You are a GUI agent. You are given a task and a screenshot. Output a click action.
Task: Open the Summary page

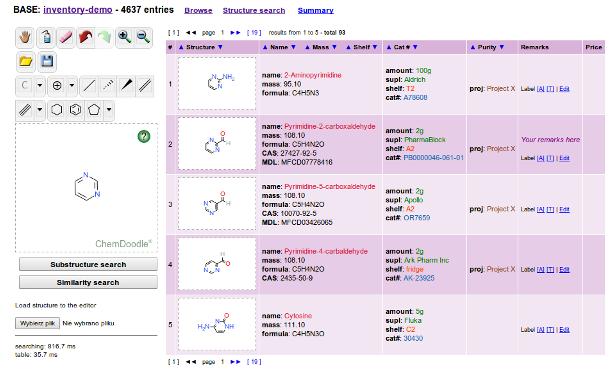(x=316, y=11)
